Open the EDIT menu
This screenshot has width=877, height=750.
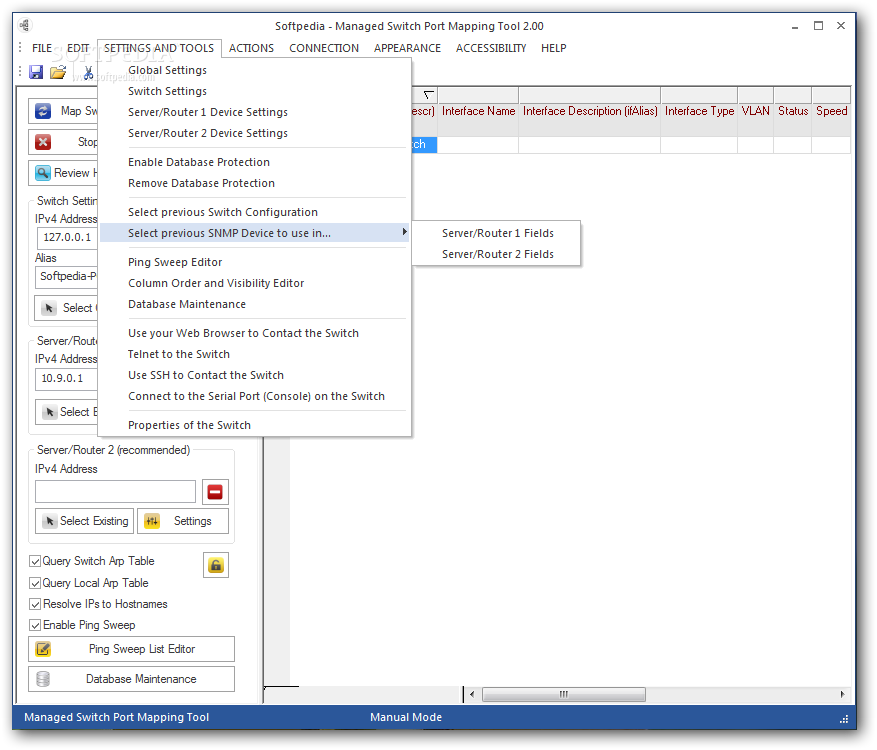(78, 48)
